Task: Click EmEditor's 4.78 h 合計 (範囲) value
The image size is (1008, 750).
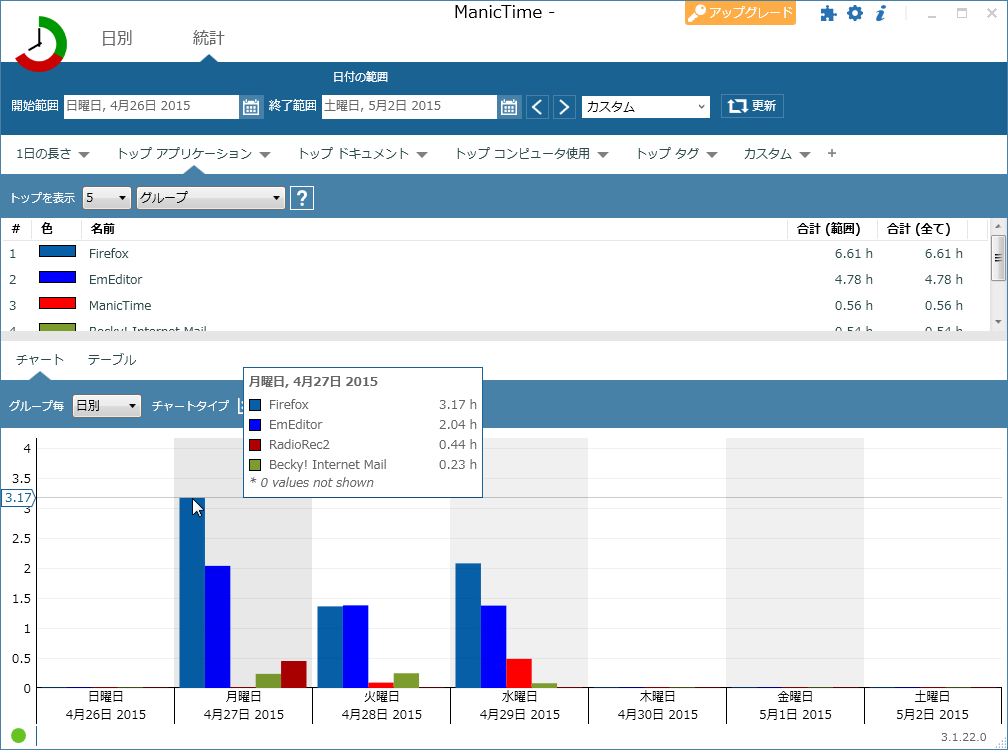Action: [854, 280]
